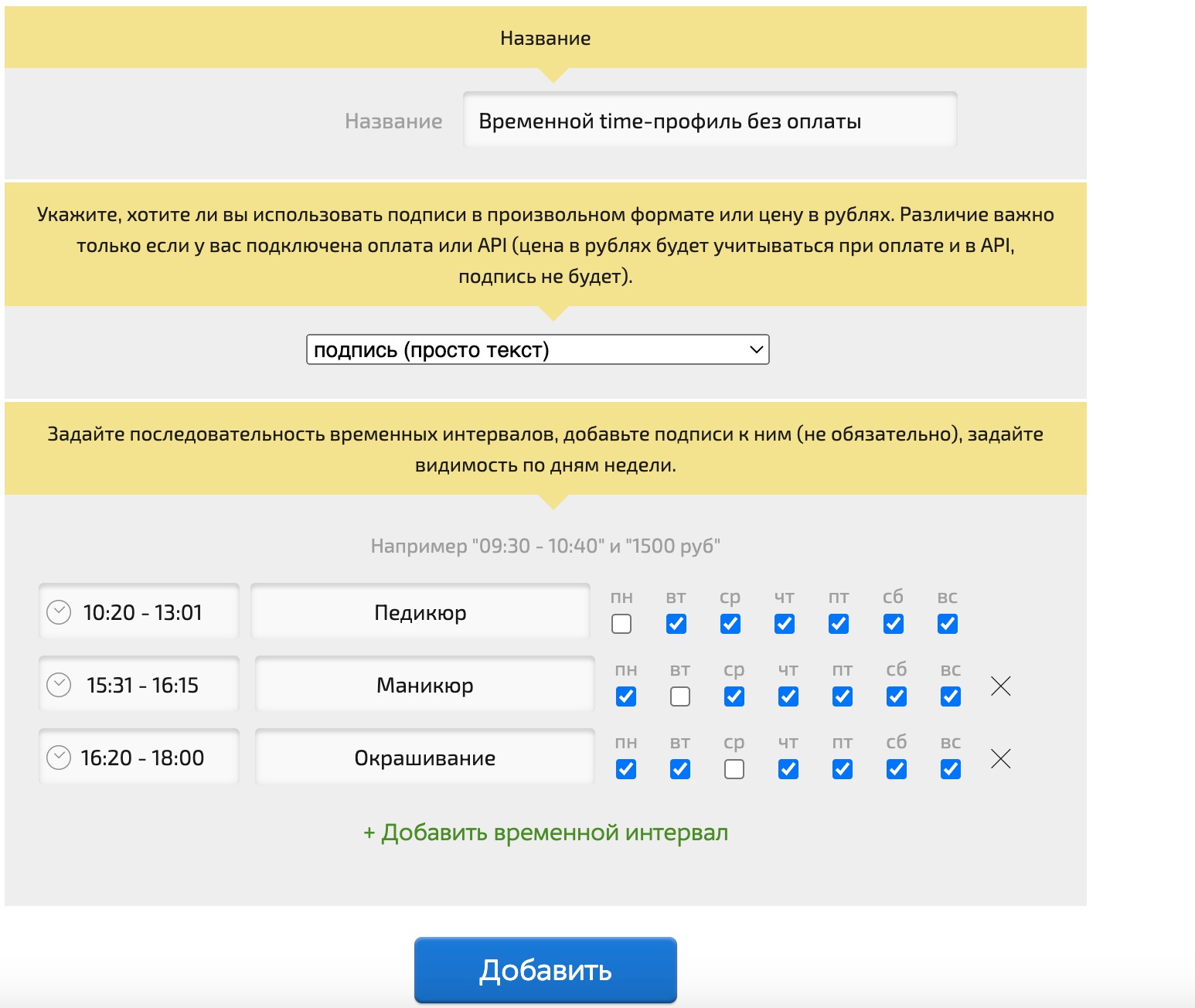The width and height of the screenshot is (1195, 1008).
Task: Edit the 15:31 - 16:15 time field
Action: (x=139, y=685)
